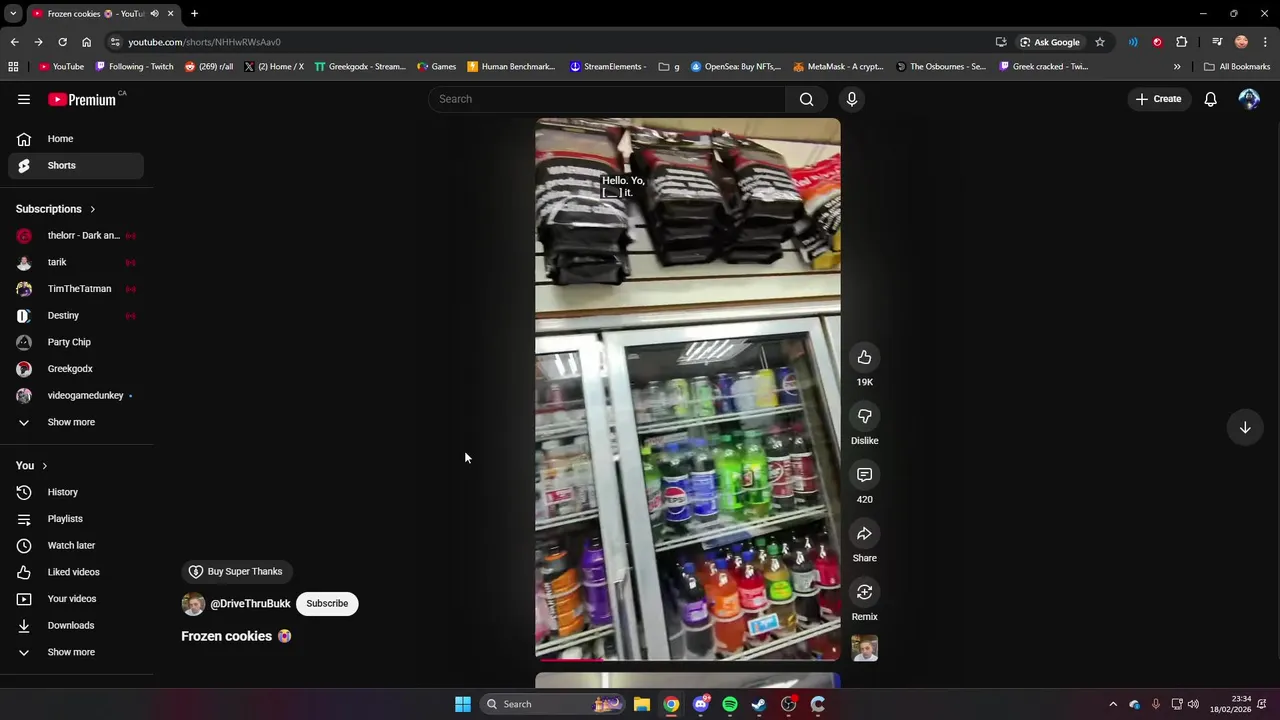Open Watch later list

click(76, 545)
